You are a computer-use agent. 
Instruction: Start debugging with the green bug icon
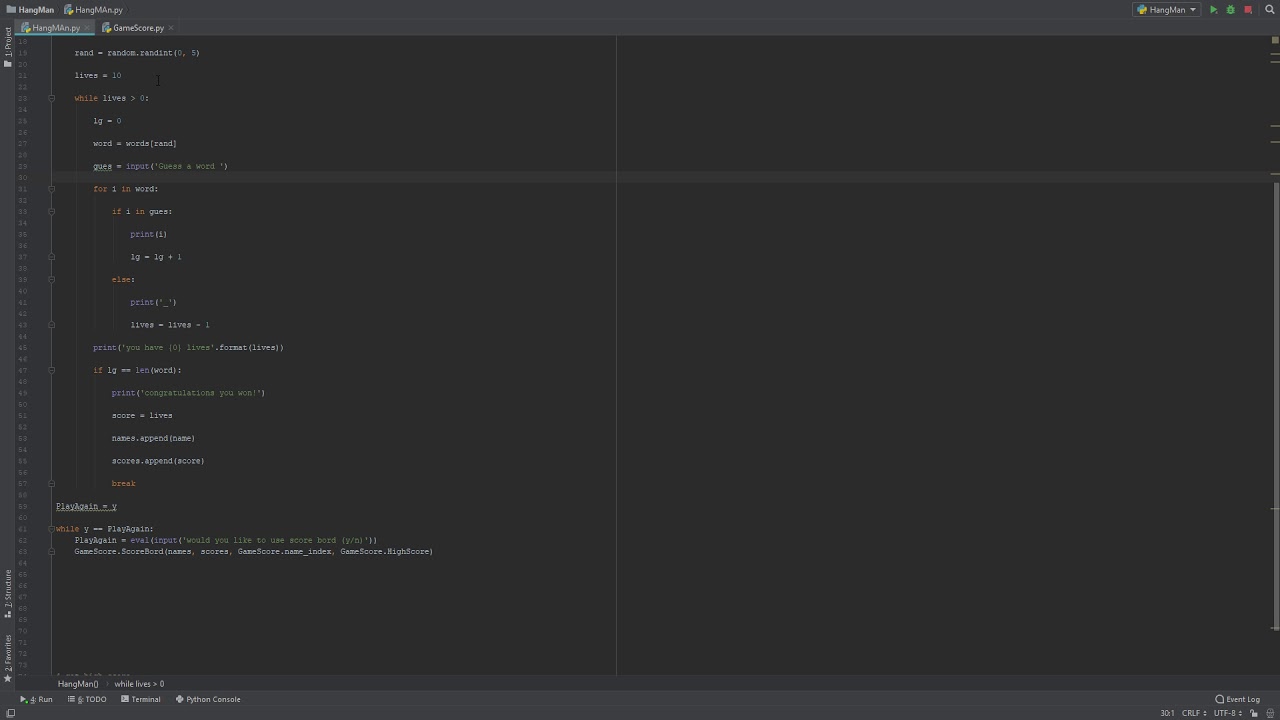[x=1230, y=10]
